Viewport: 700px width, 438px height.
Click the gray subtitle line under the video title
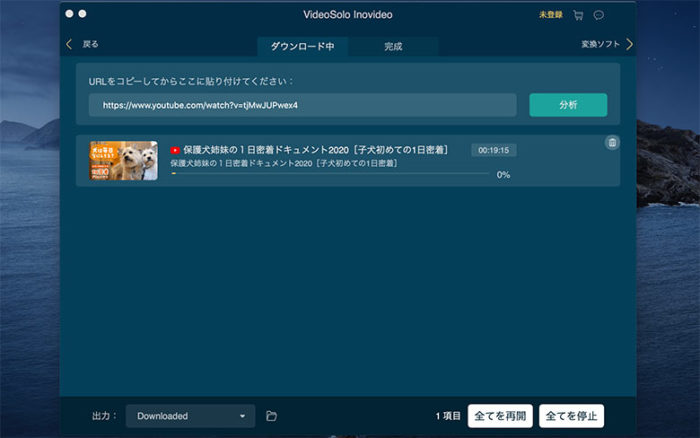point(284,163)
